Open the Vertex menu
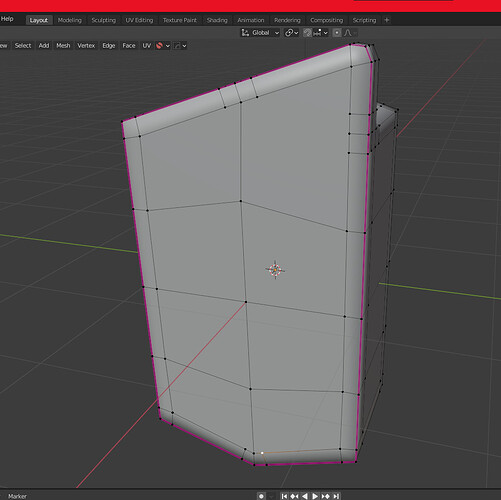The width and height of the screenshot is (501, 500). [86, 46]
